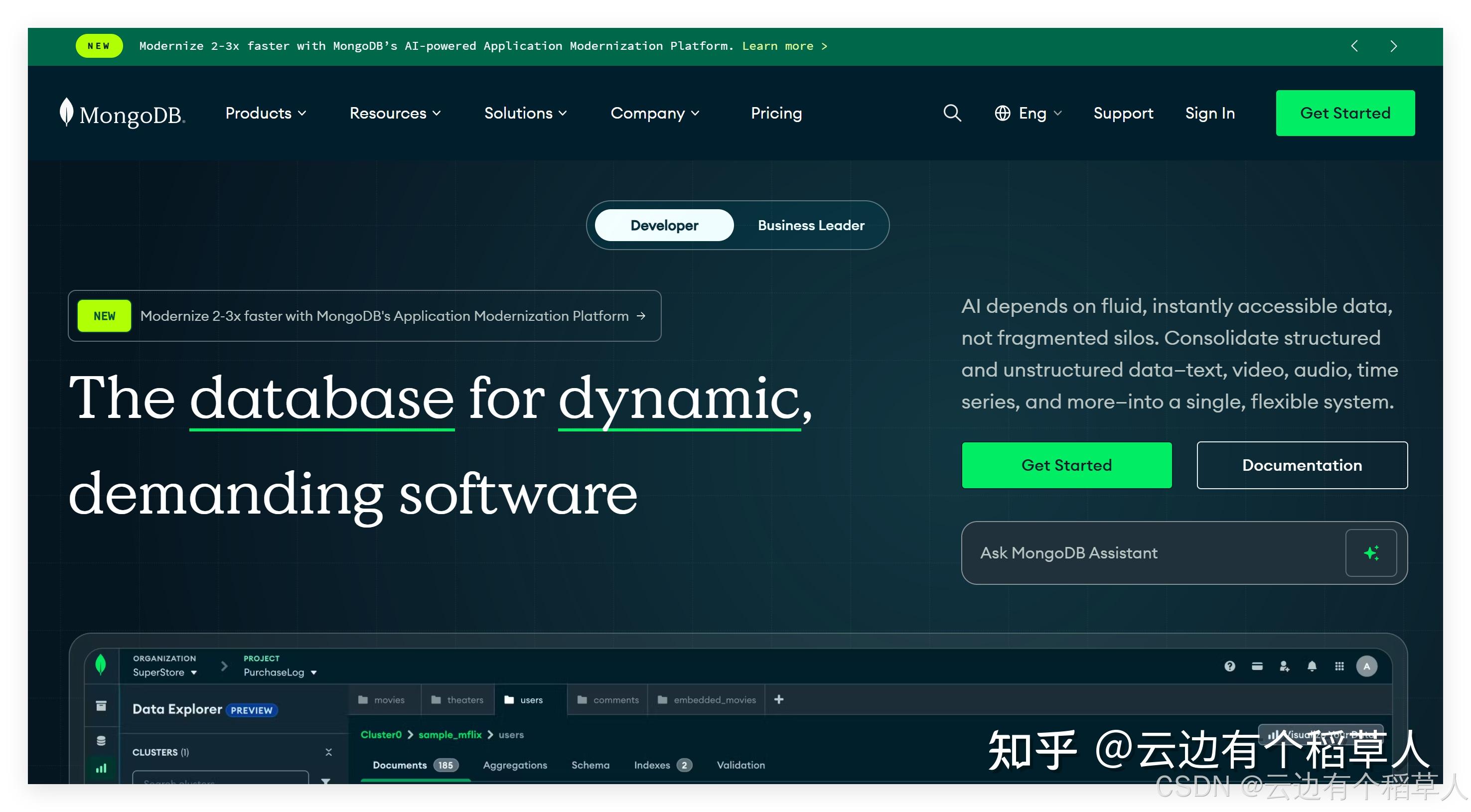
Task: Click the sparkle icon in Ask MongoDB Assistant bar
Action: [1371, 552]
